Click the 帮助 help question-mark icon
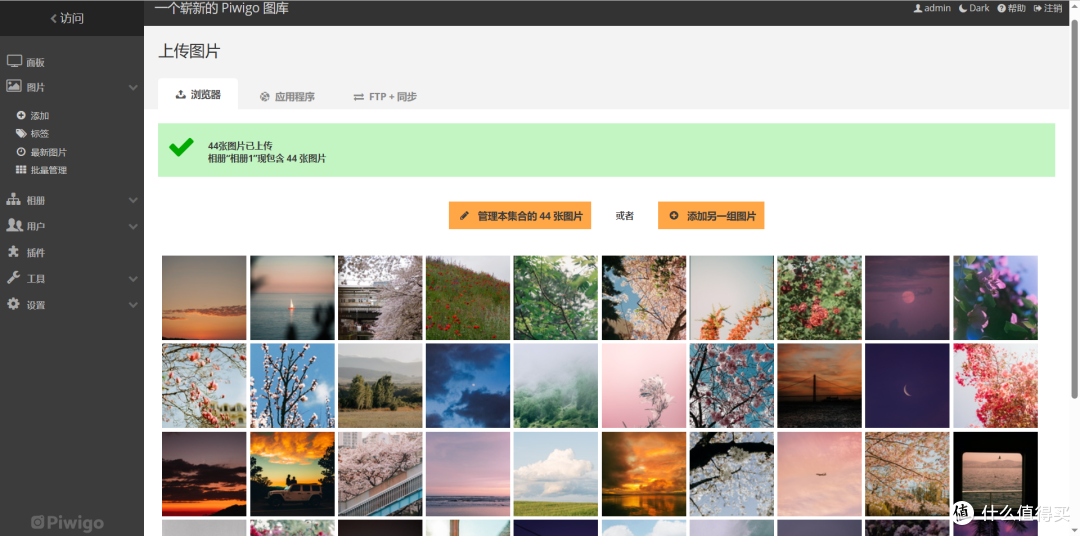Viewport: 1080px width, 536px height. (1001, 8)
